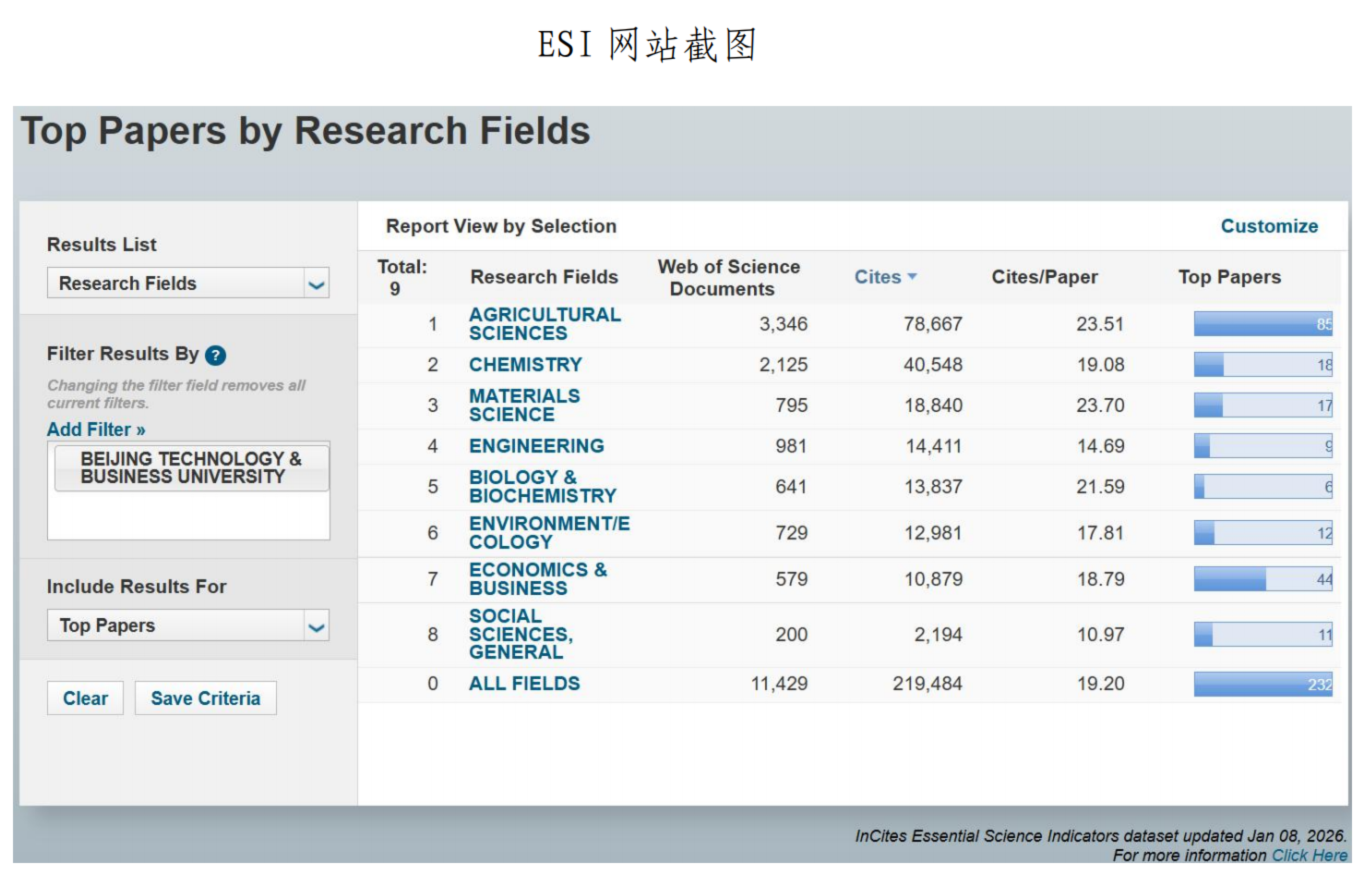Click the Agricultural Sciences top papers bar
This screenshot has width=1356, height=876.
coord(1262,324)
